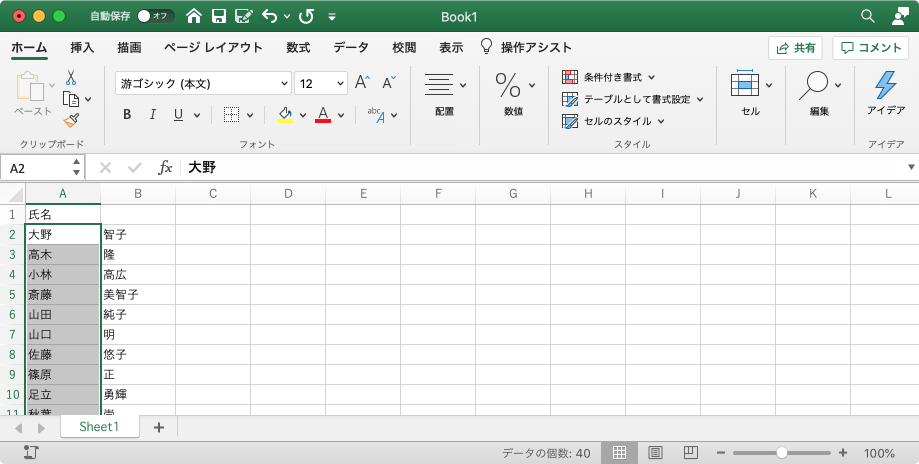Viewport: 919px width, 464px height.
Task: Click the Name Box showing A2
Action: [36, 168]
